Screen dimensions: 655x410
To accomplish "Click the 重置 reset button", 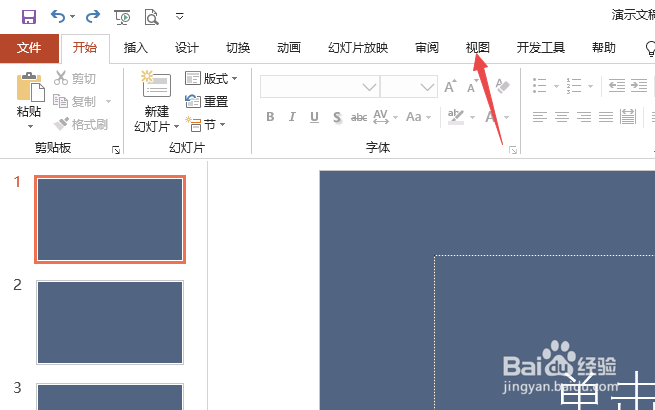I will pyautogui.click(x=207, y=101).
